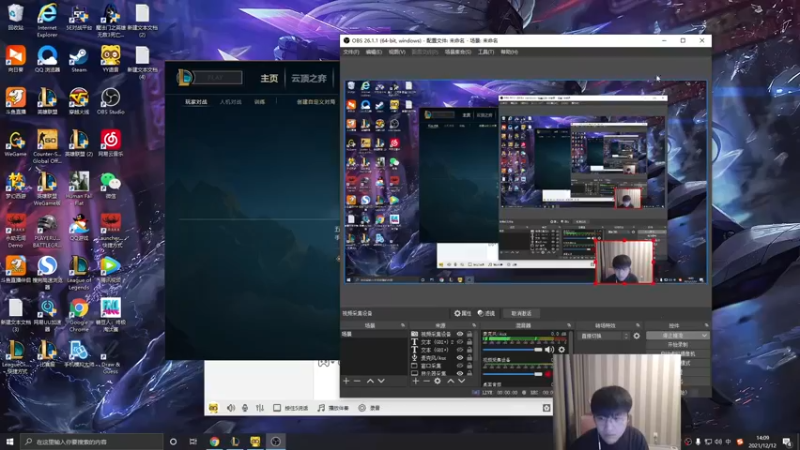This screenshot has width=800, height=450.
Task: Click 播放伴奏 in YY bottom bar
Action: coord(334,408)
